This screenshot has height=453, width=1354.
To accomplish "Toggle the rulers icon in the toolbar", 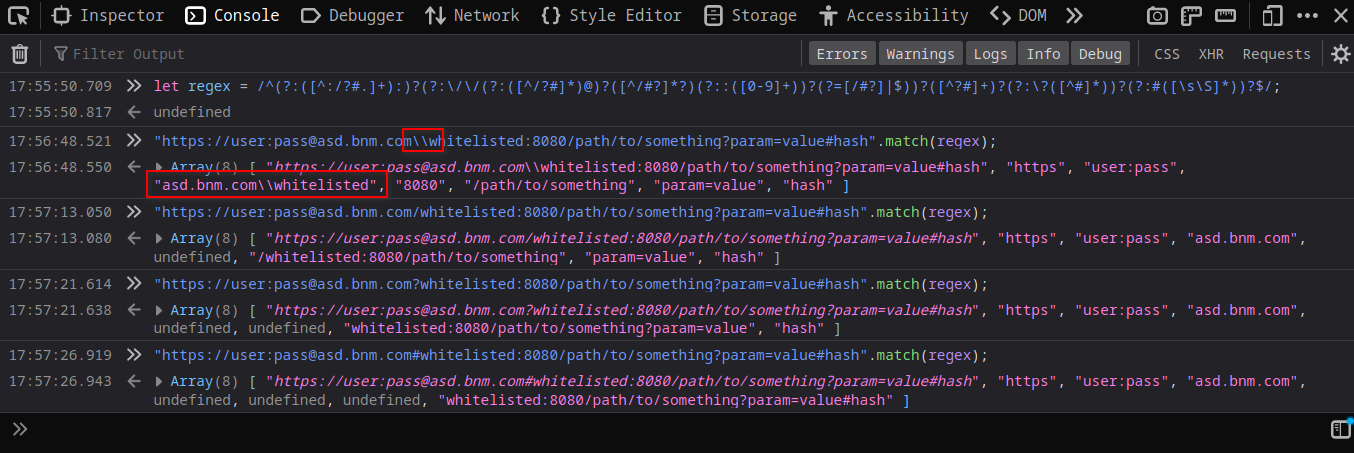I will [x=1190, y=16].
